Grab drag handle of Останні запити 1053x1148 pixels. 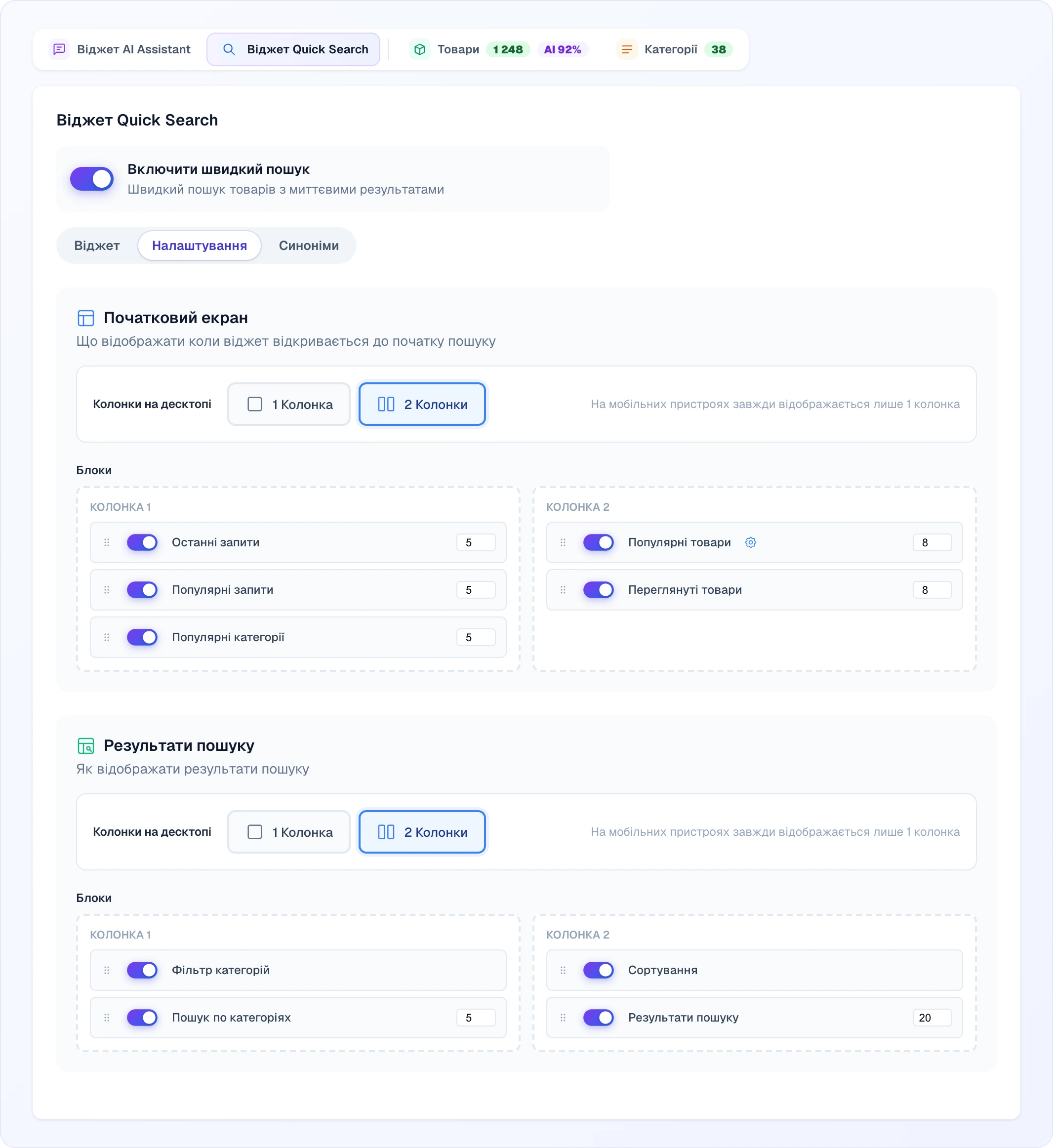(107, 542)
